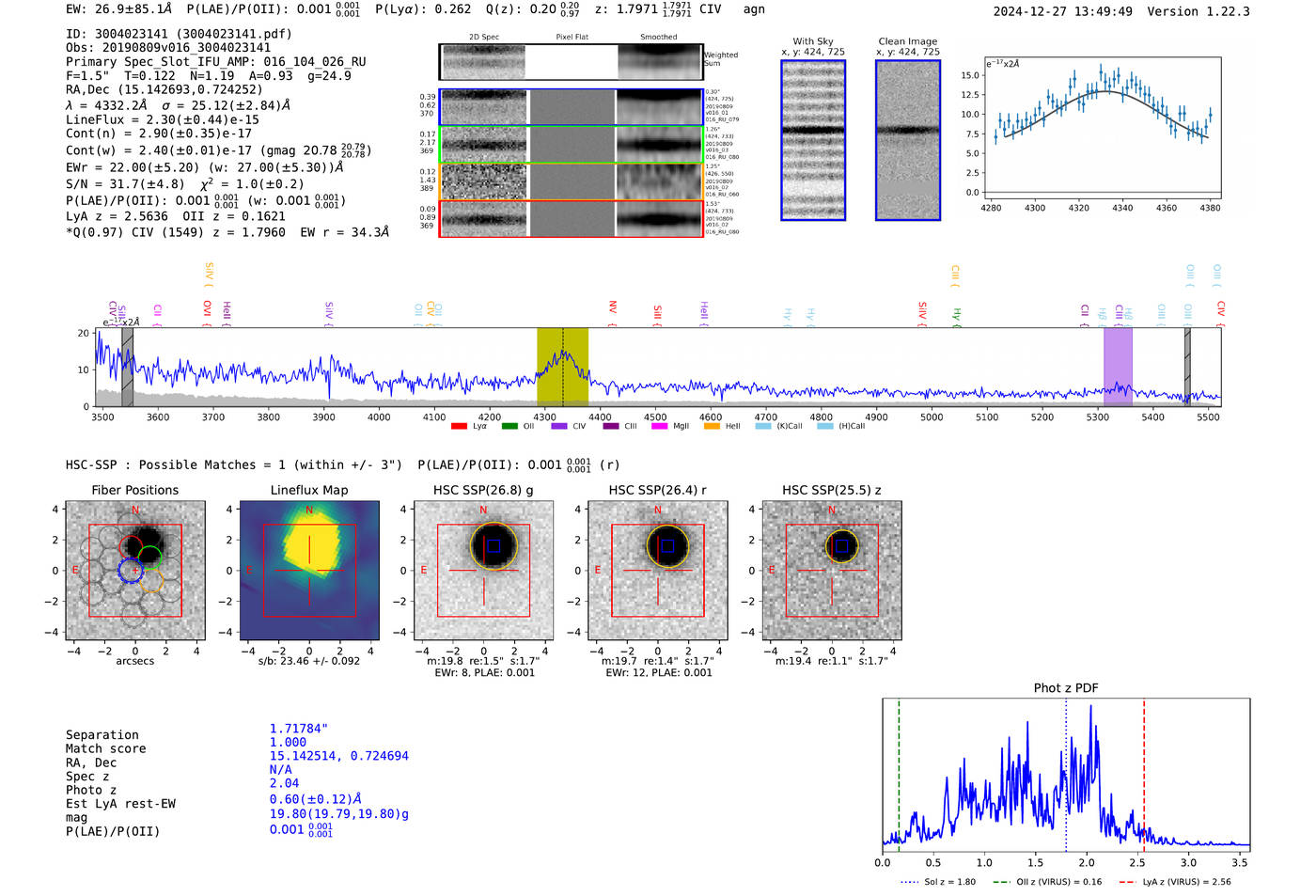Click the '*Q(0.97) CIV (1549)' line
Viewport: 1316px width, 896px height.
tap(227, 232)
